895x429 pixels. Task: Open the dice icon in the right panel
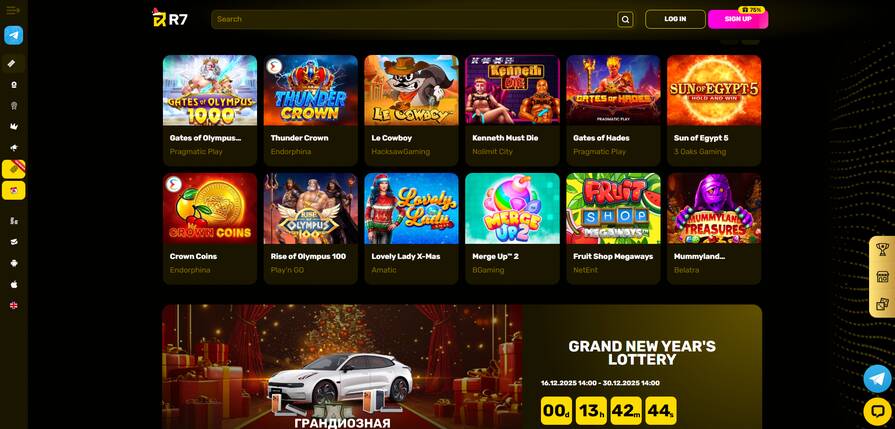click(x=882, y=304)
